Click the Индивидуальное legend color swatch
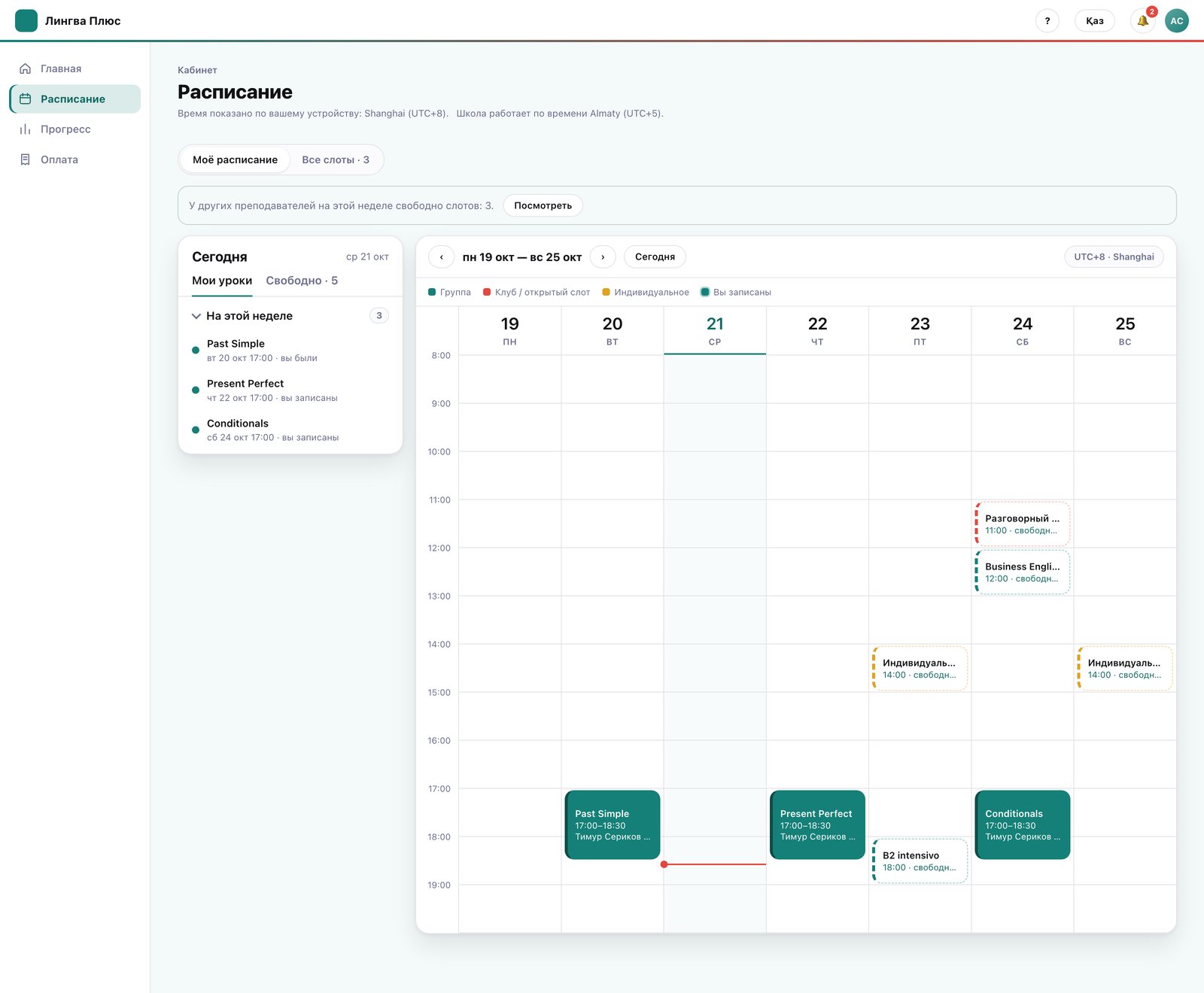Image resolution: width=1204 pixels, height=993 pixels. tap(606, 292)
